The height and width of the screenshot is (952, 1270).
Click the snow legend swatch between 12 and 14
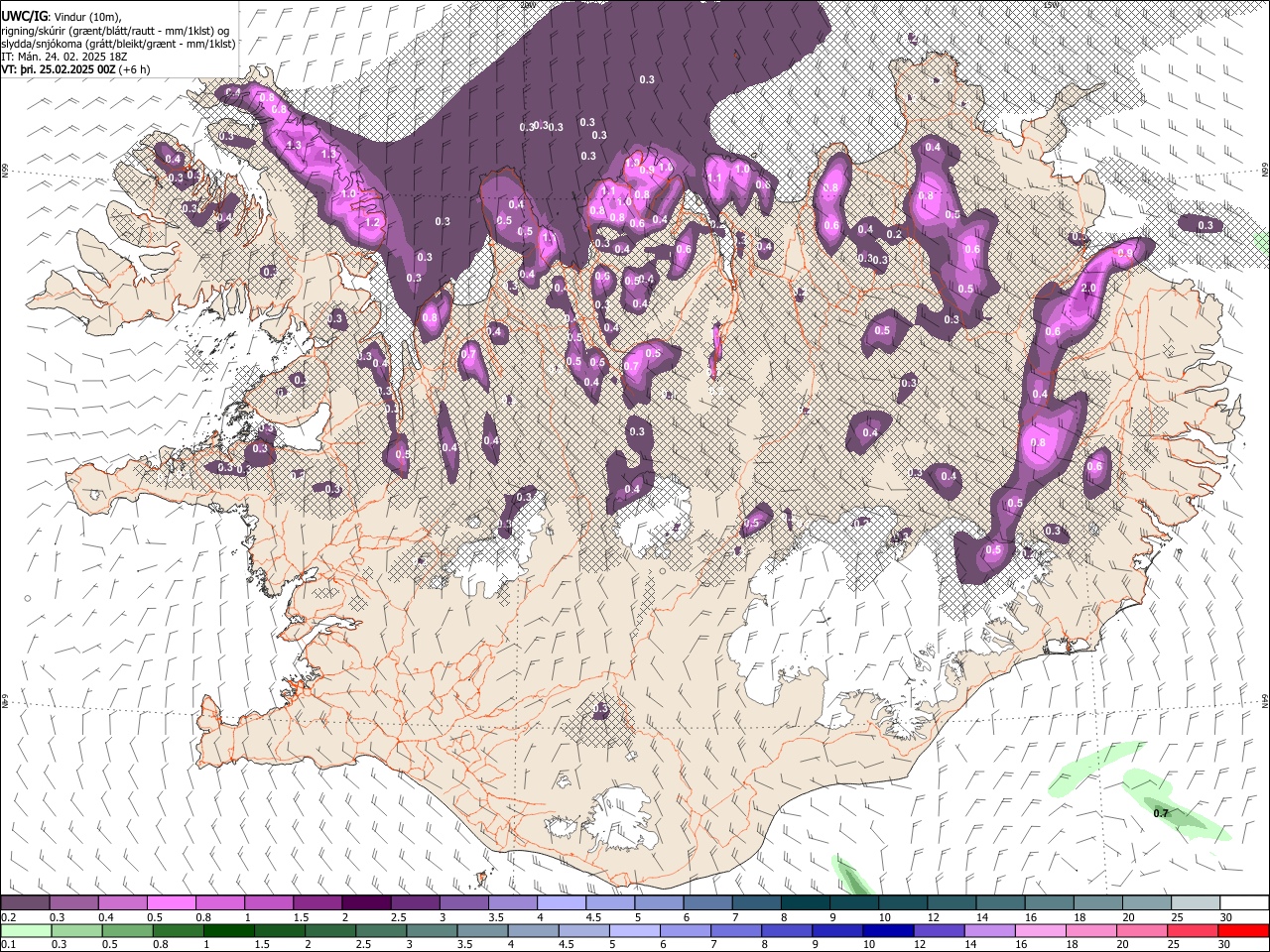pos(952,903)
